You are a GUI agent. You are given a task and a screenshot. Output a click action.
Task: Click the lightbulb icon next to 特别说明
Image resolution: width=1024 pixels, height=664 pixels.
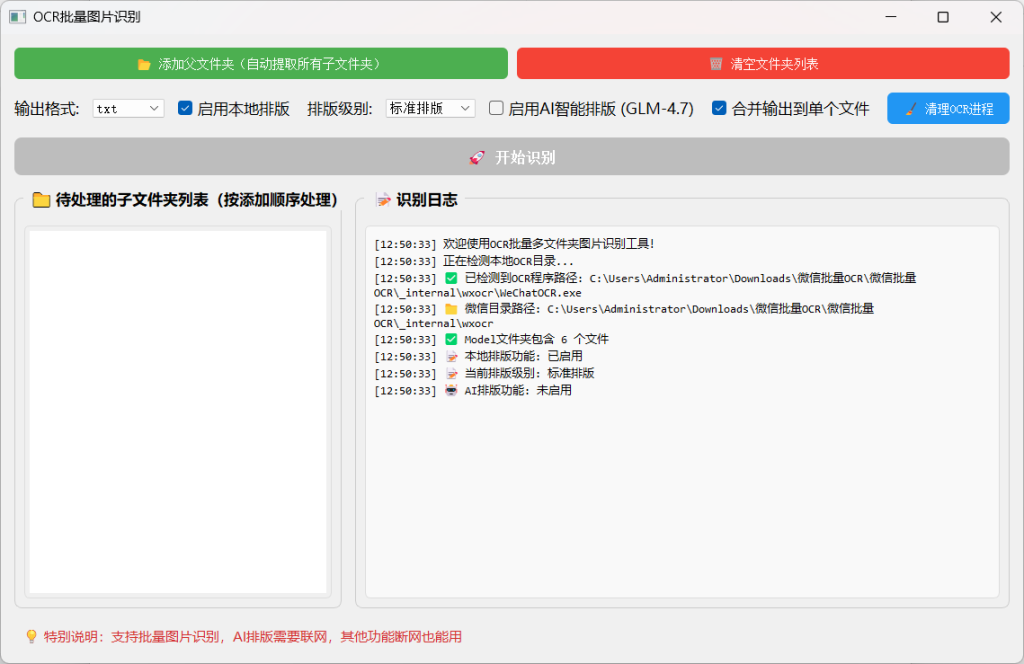tap(31, 637)
